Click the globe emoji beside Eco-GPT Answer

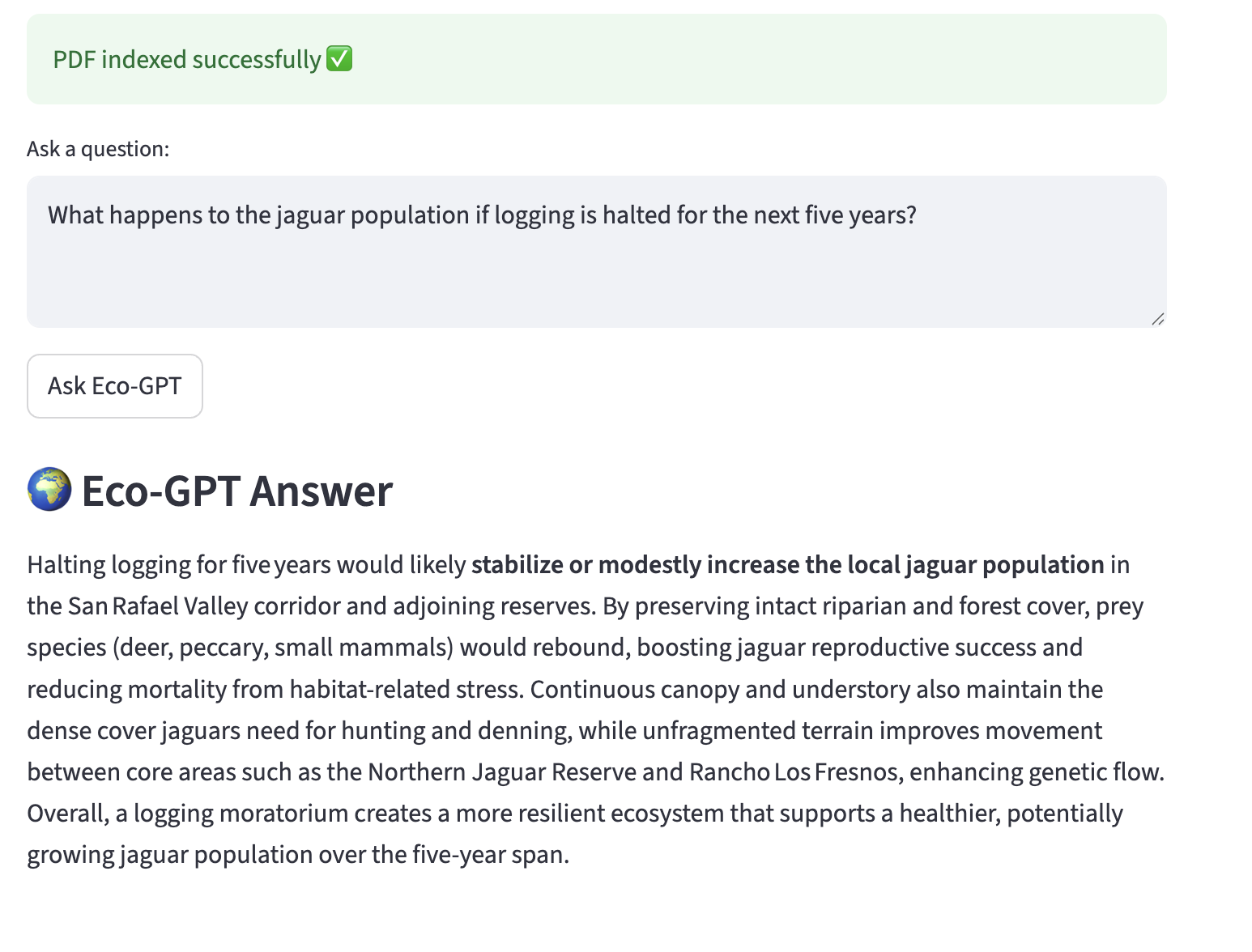coord(49,490)
